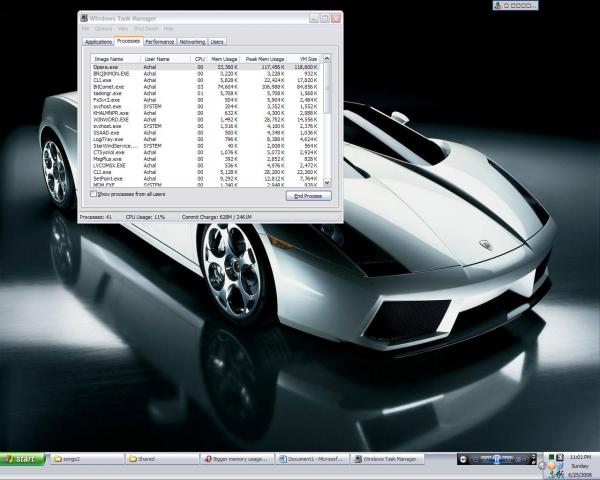Click the small widget at top-right of desktop
The height and width of the screenshot is (480, 600).
click(515, 5)
